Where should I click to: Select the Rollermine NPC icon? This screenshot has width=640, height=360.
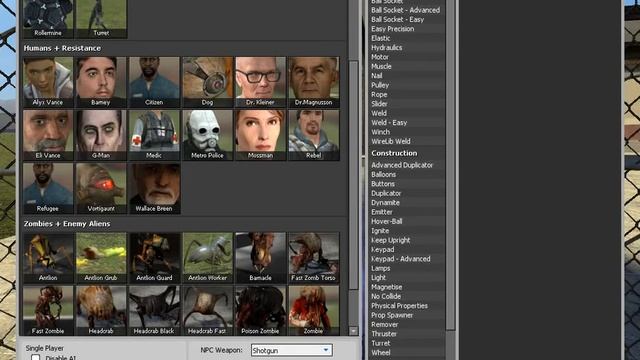[48, 19]
